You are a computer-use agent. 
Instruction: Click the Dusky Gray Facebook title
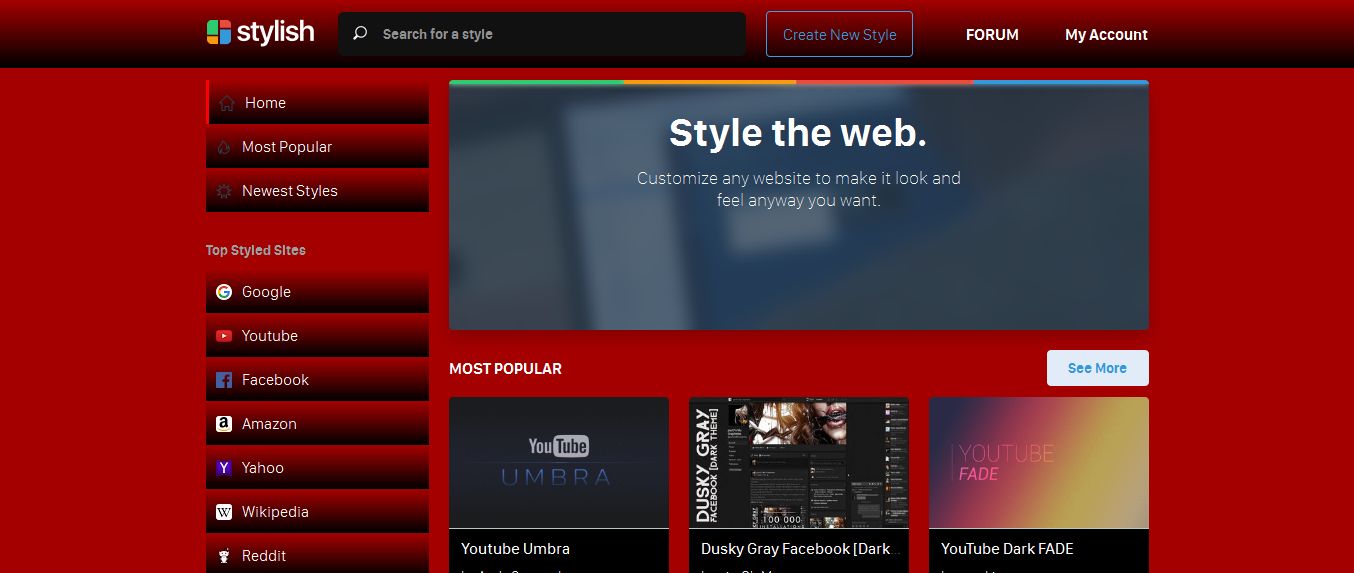[801, 548]
